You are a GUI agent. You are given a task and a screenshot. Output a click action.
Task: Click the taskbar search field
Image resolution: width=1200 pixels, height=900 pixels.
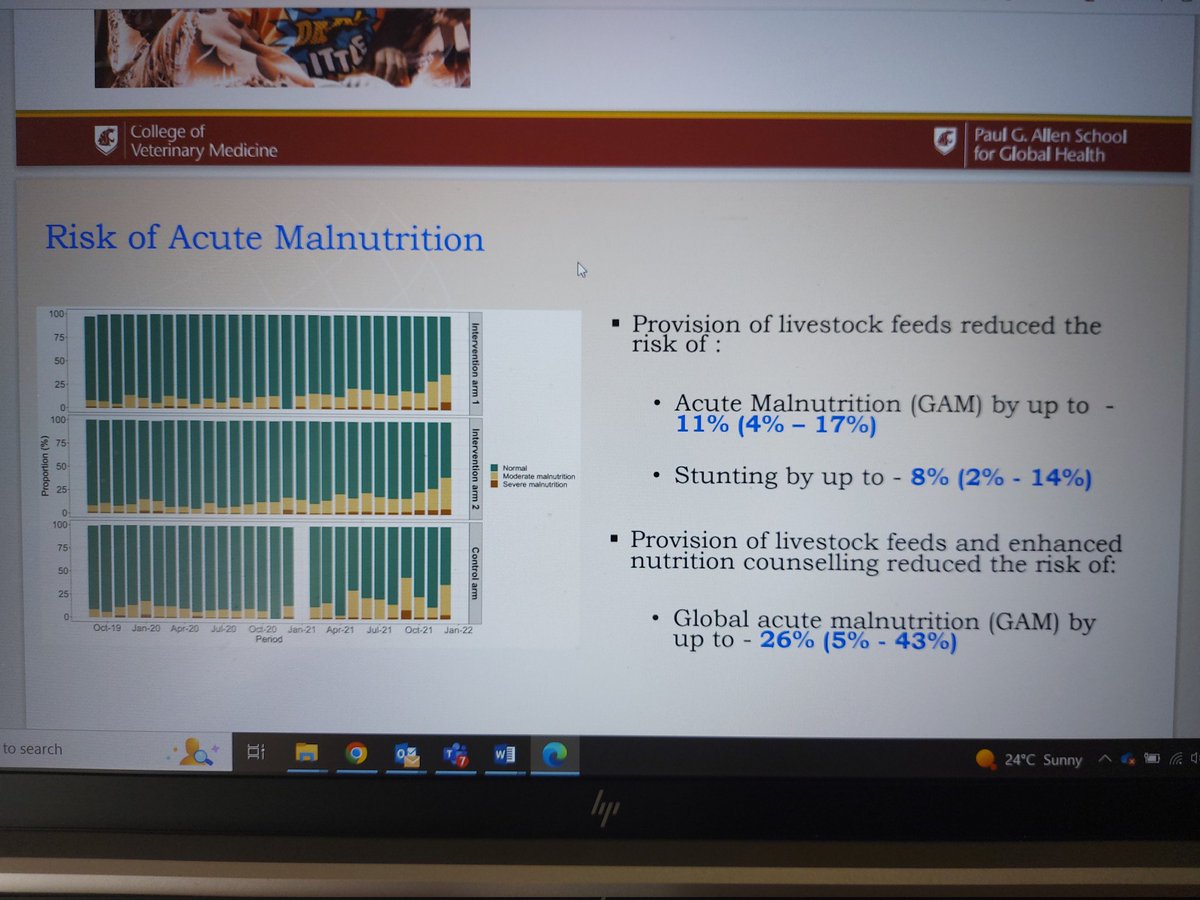(x=115, y=750)
